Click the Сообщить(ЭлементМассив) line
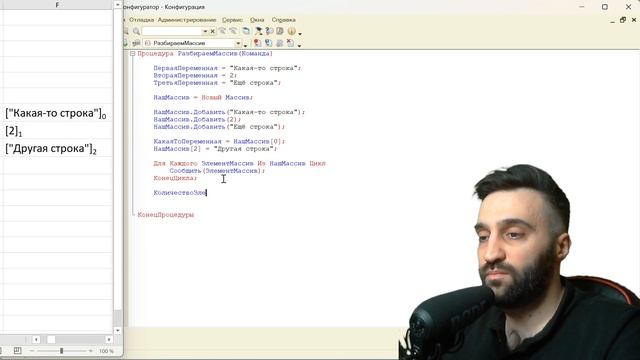Viewport: 640px width, 360px height. point(217,171)
